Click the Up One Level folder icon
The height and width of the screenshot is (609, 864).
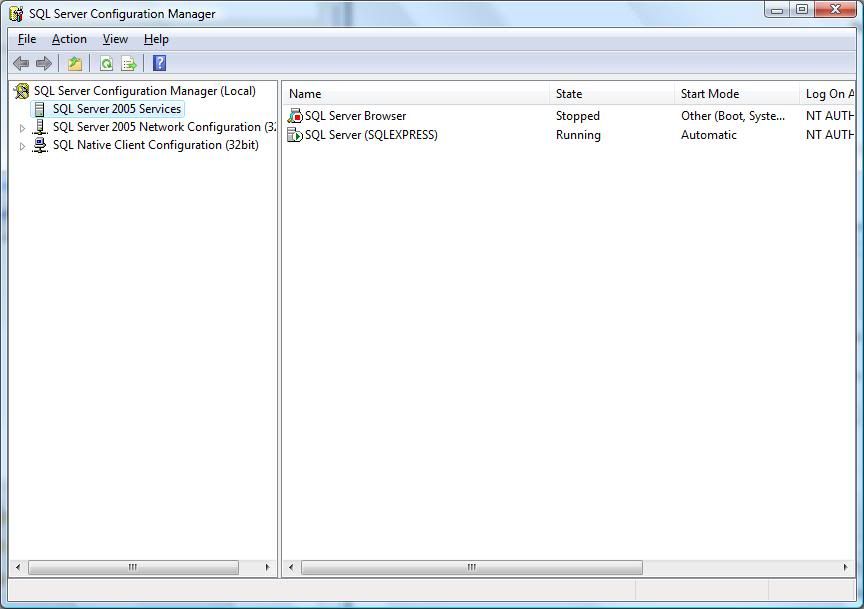tap(75, 64)
